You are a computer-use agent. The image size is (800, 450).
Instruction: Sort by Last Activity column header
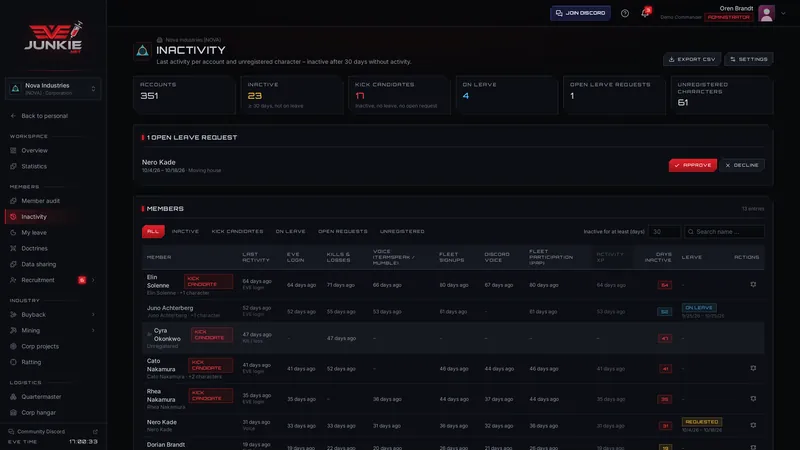(x=256, y=257)
